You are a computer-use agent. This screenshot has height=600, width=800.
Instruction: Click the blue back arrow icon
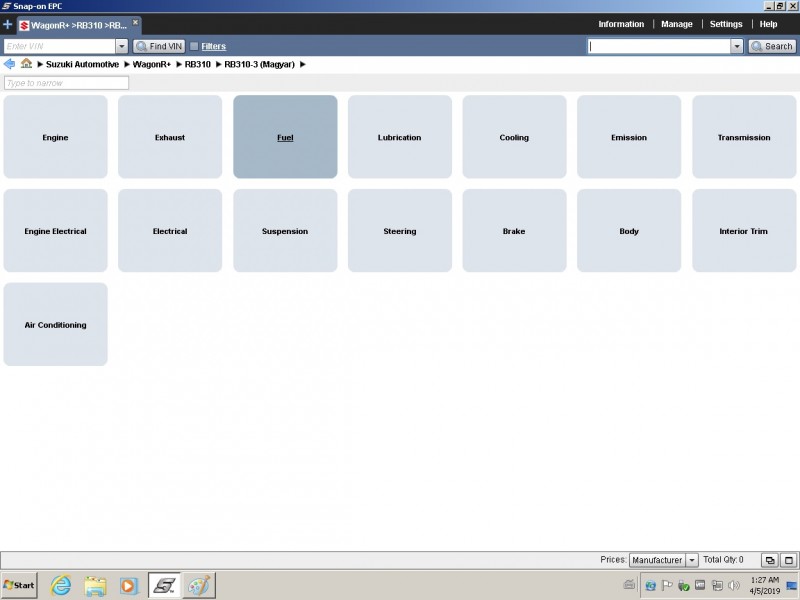pos(9,64)
